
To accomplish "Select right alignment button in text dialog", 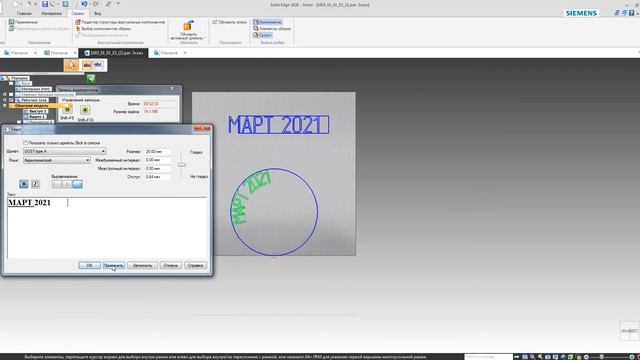I will pos(77,184).
